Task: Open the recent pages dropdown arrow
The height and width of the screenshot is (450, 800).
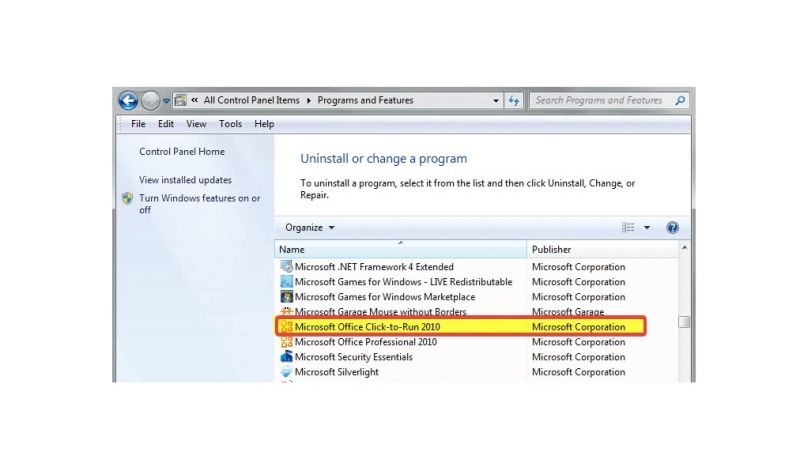Action: coord(166,101)
